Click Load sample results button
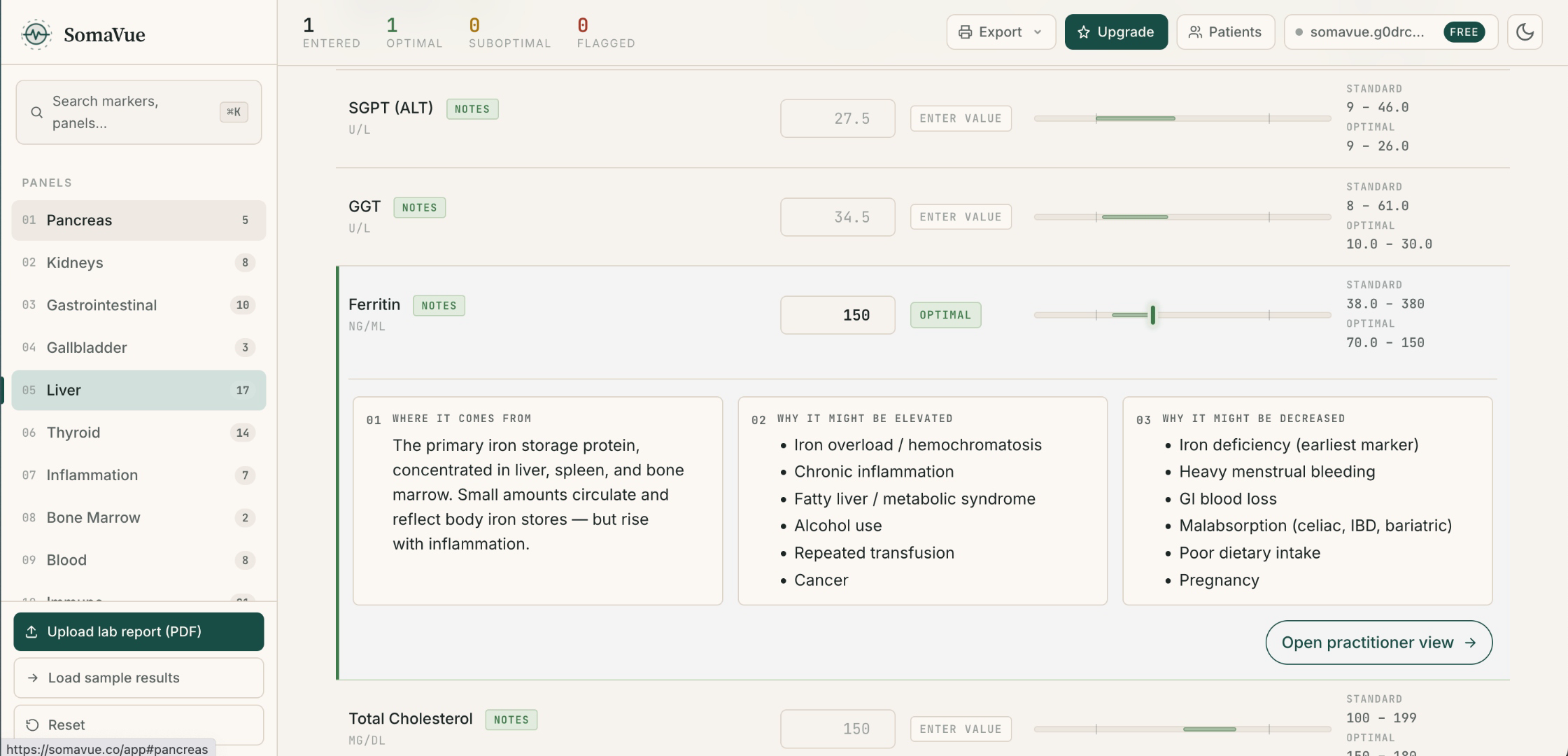Viewport: 1568px width, 756px height. click(x=139, y=678)
